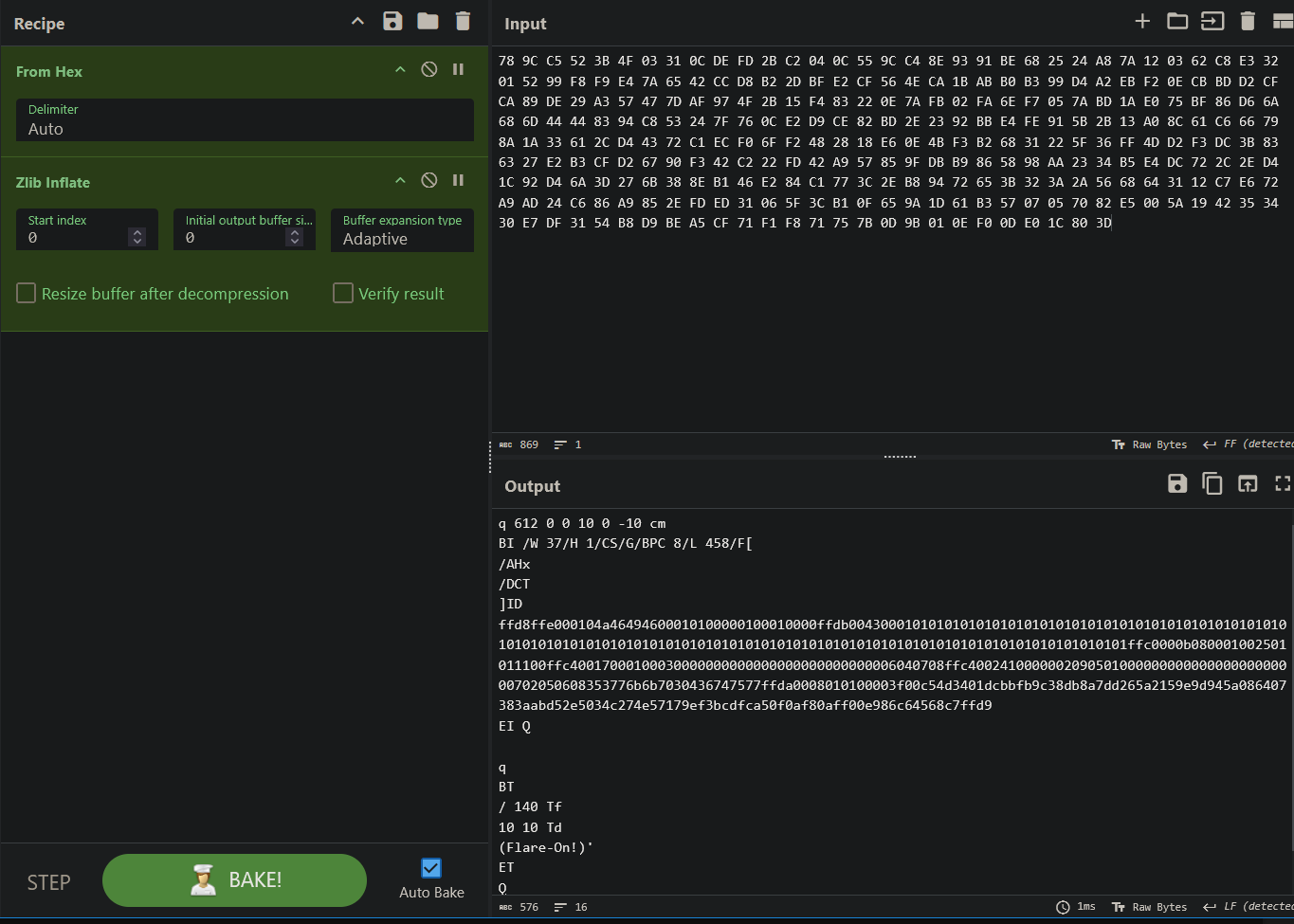Uncheck the Auto Bake checkbox
Viewport: 1294px width, 924px height.
(431, 868)
